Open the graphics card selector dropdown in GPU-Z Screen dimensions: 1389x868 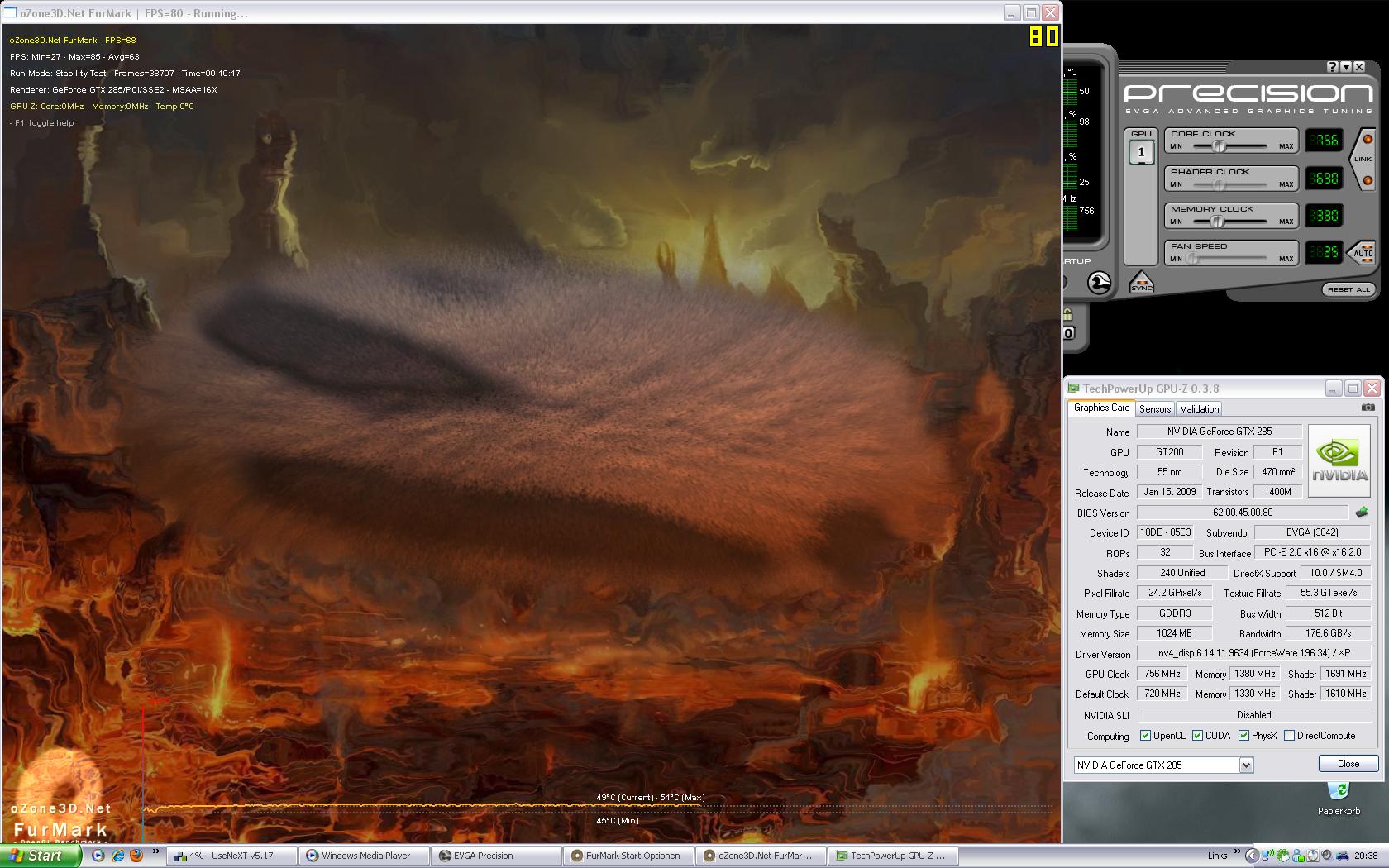click(1246, 765)
